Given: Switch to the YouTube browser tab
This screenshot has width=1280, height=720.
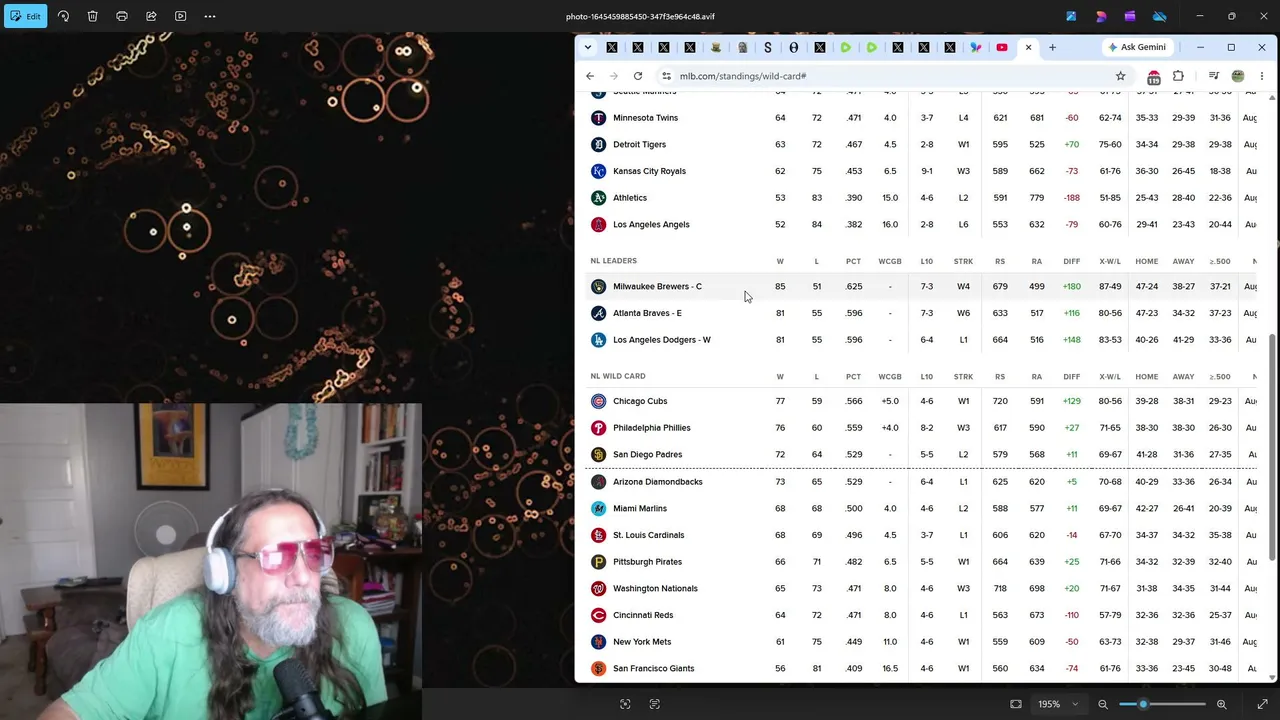Looking at the screenshot, I should tap(1002, 47).
